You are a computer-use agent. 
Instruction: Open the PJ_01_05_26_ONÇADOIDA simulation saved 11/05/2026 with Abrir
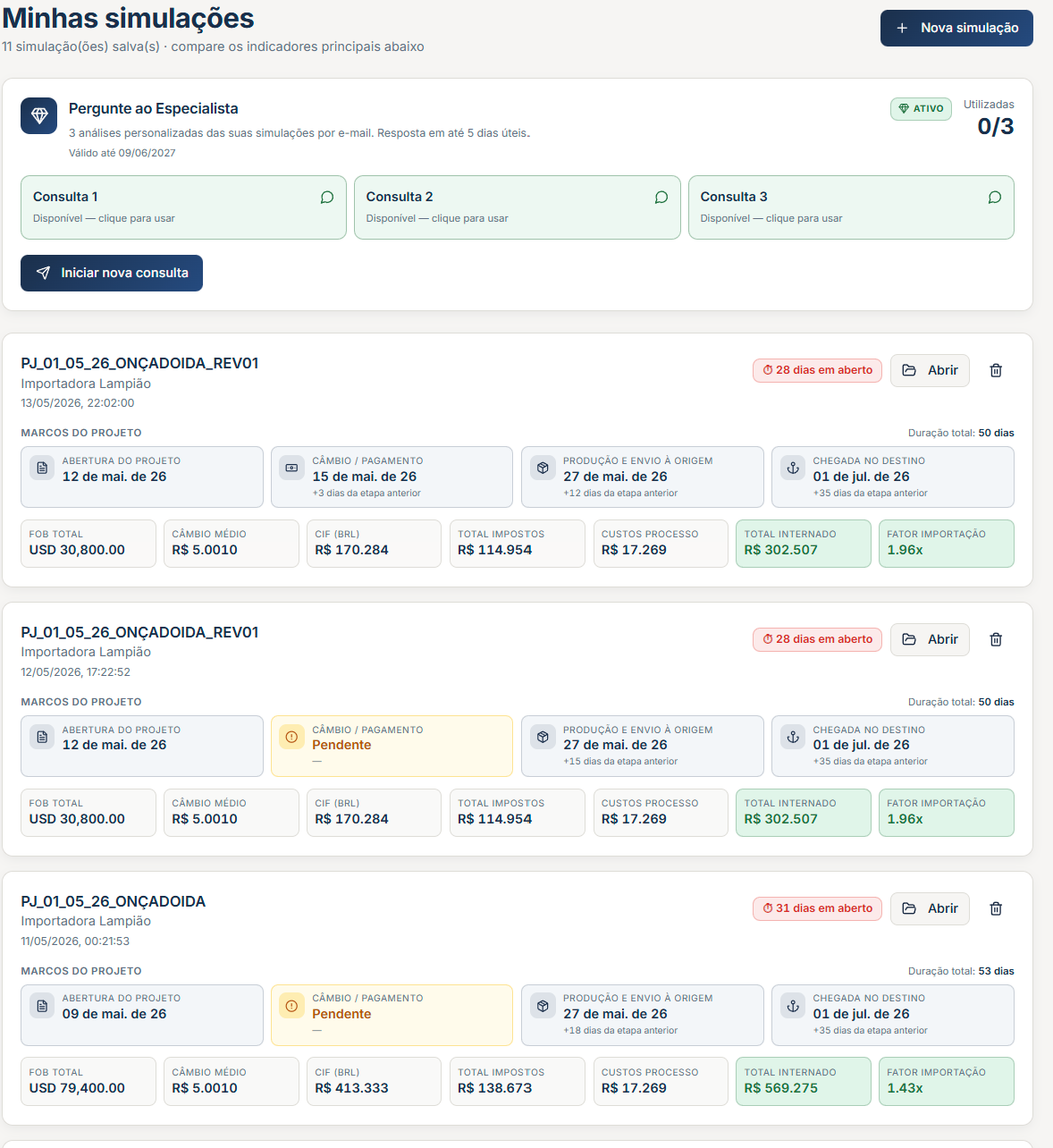point(930,908)
